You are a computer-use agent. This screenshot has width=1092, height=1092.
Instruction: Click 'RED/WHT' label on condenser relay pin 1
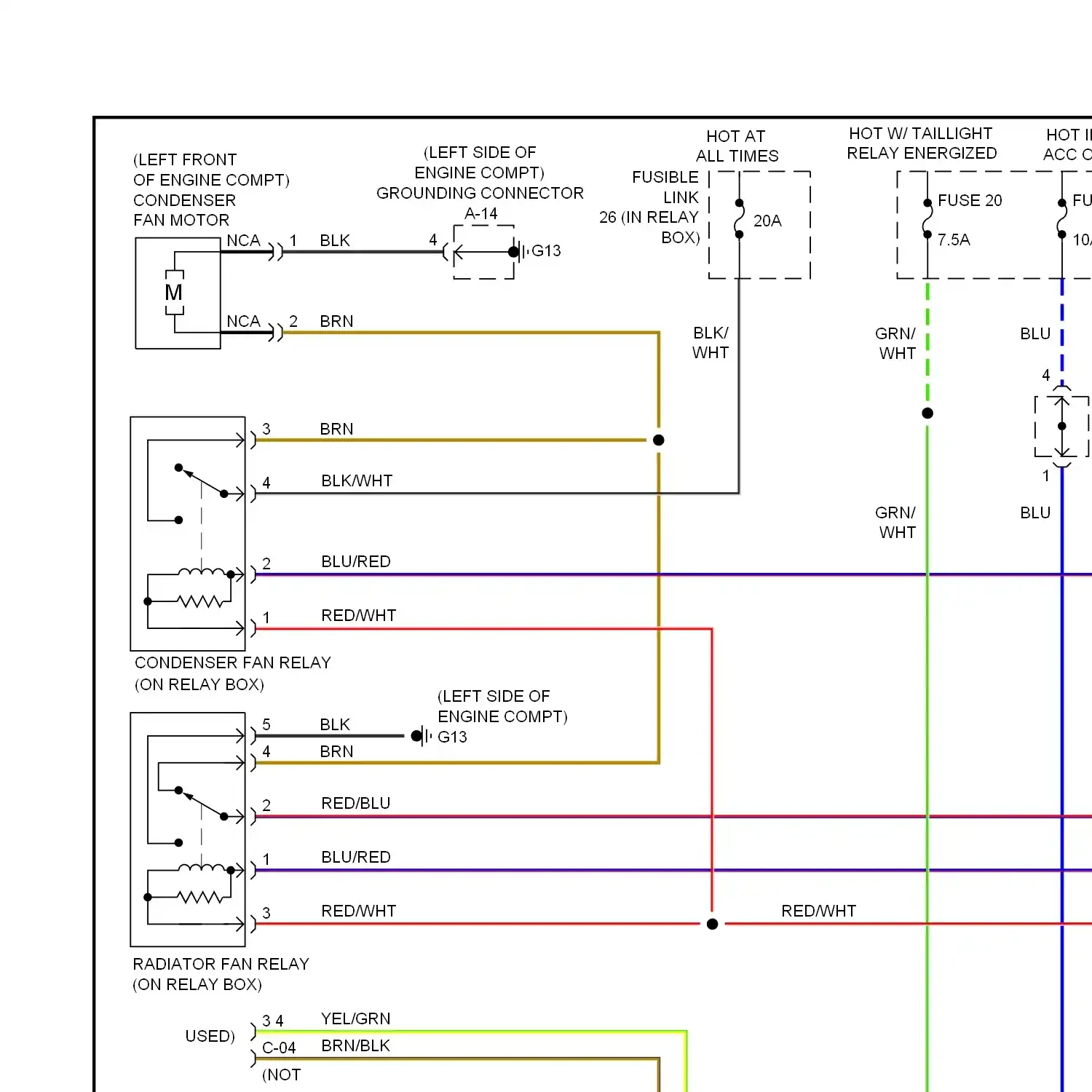click(x=359, y=615)
